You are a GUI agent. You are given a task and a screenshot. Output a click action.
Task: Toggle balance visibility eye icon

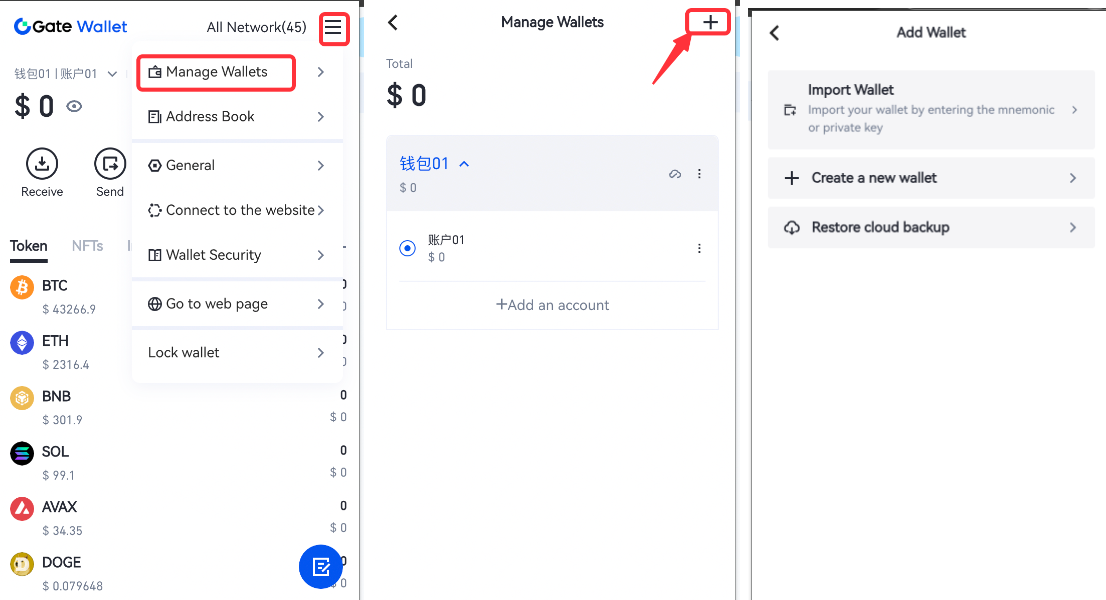coord(74,106)
